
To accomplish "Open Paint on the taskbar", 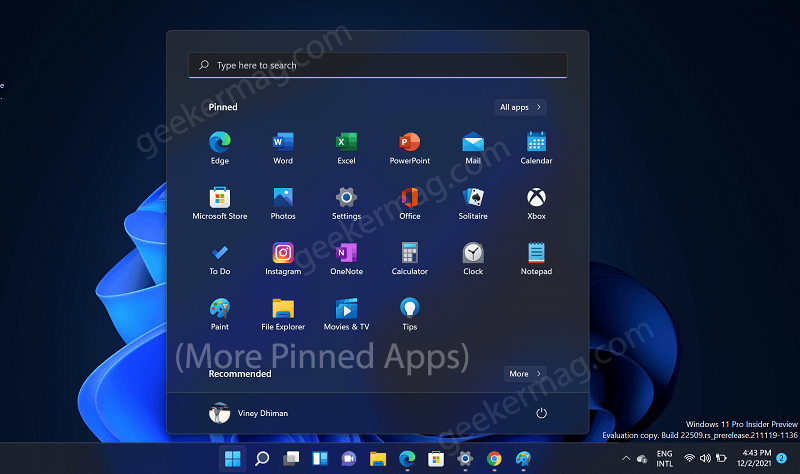I will (x=523, y=459).
